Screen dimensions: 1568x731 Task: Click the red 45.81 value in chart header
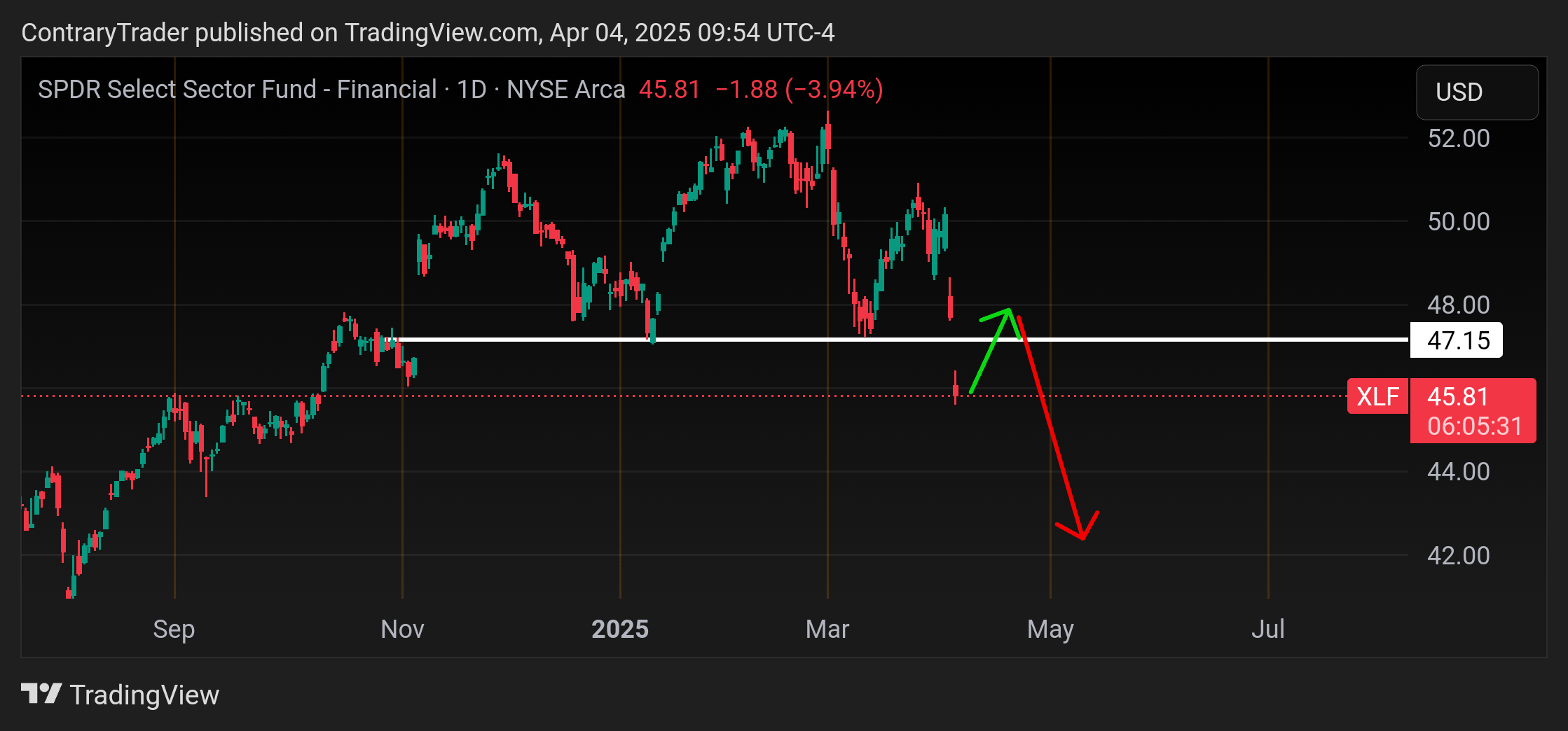670,90
